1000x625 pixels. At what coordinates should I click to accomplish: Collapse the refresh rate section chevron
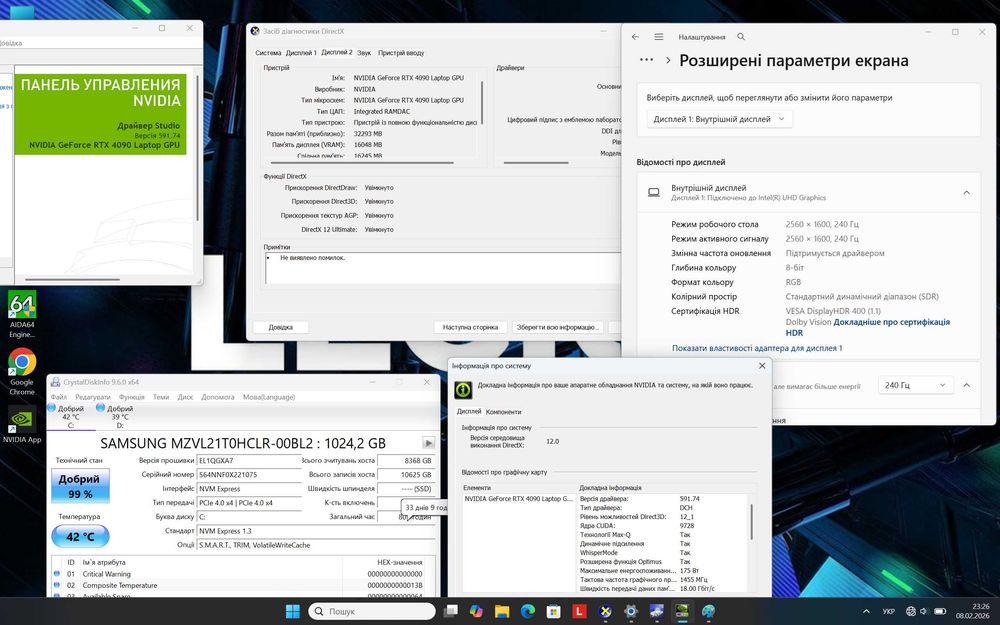tap(967, 385)
